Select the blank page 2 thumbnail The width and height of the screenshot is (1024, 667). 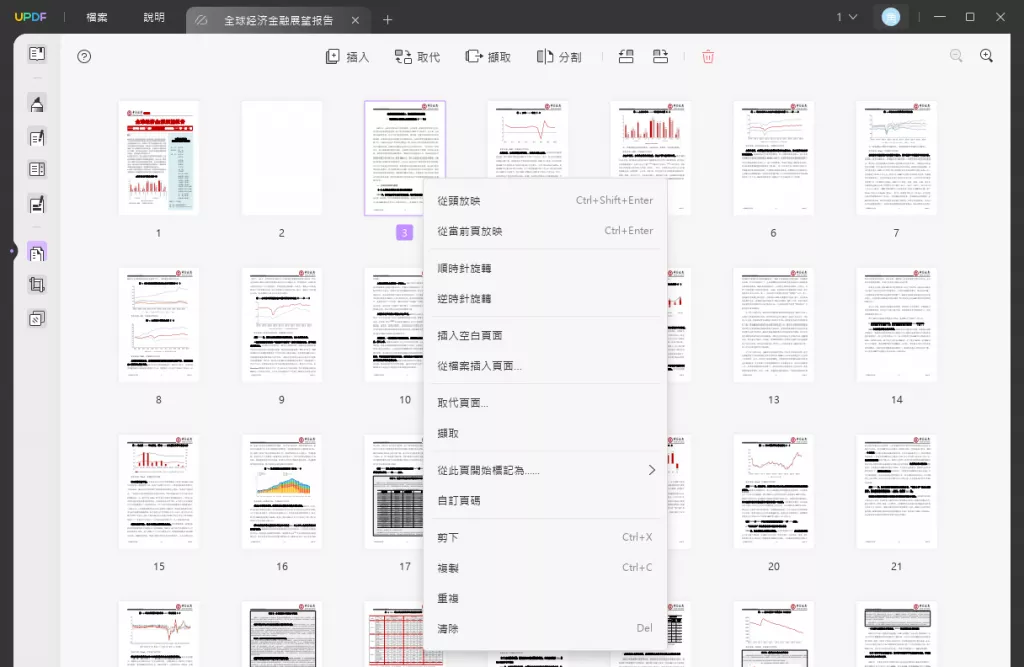[x=281, y=158]
